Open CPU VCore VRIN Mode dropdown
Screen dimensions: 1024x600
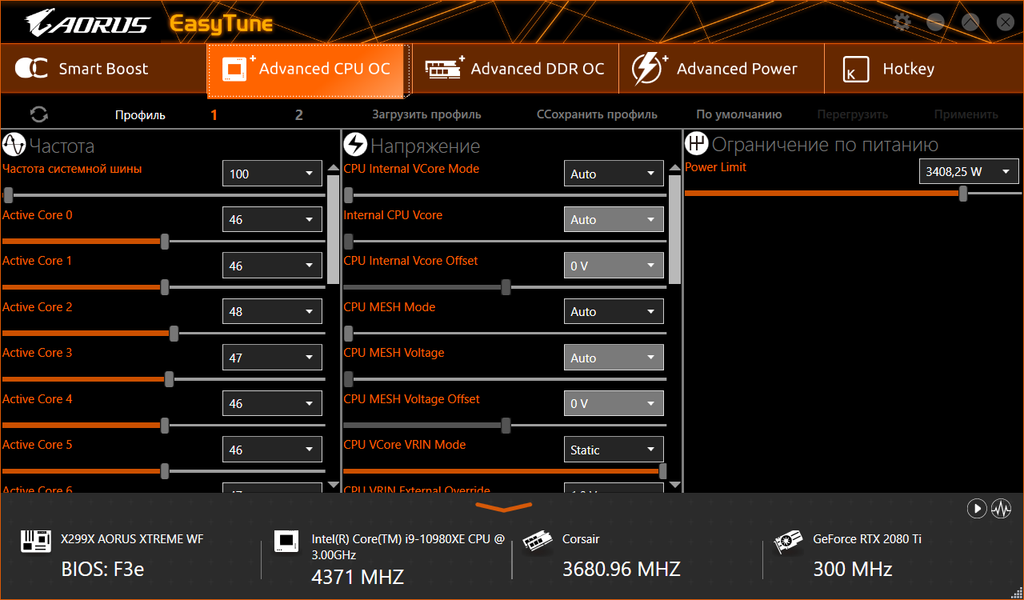tap(613, 450)
